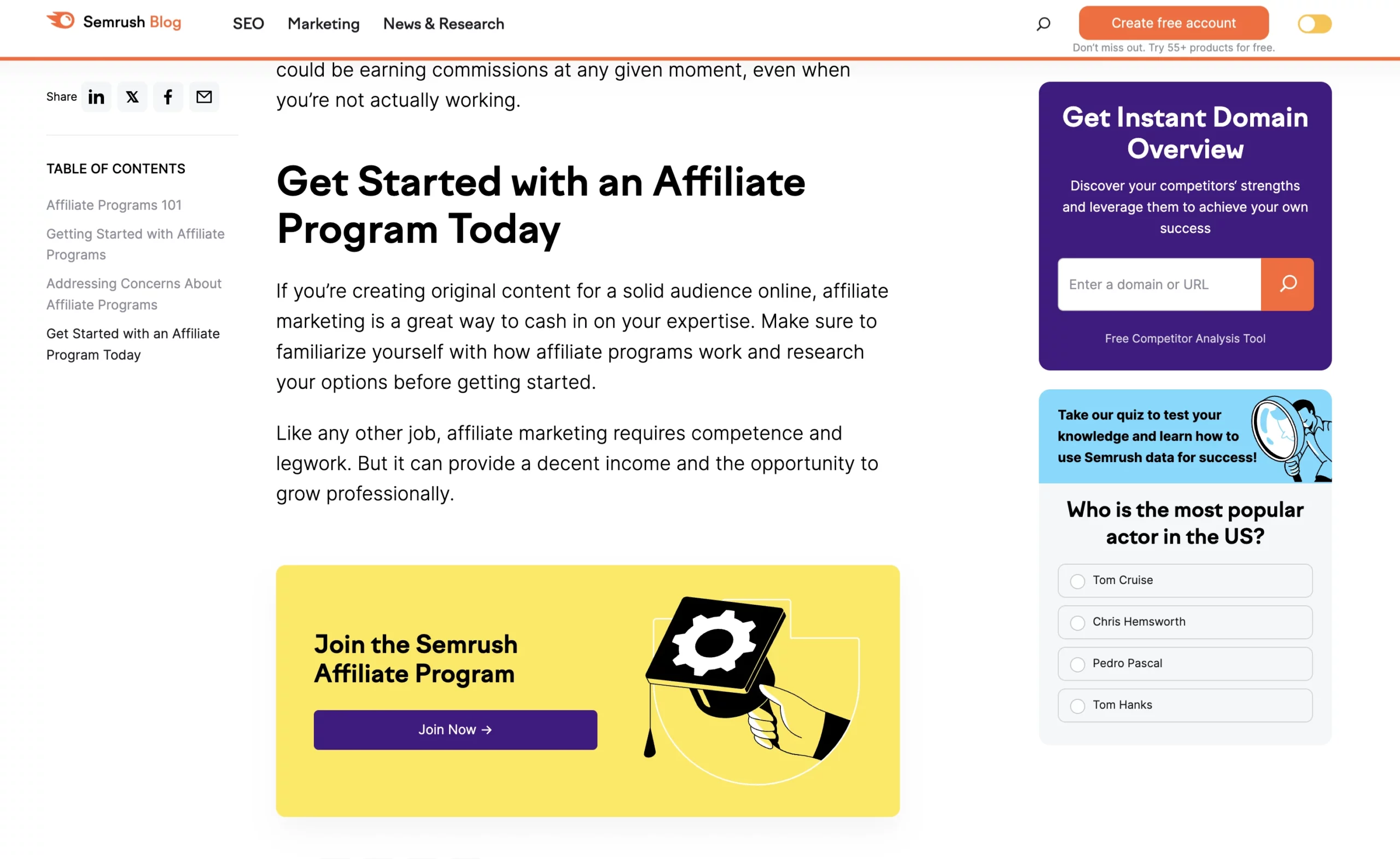Click the email share icon
1400x859 pixels.
tap(205, 96)
